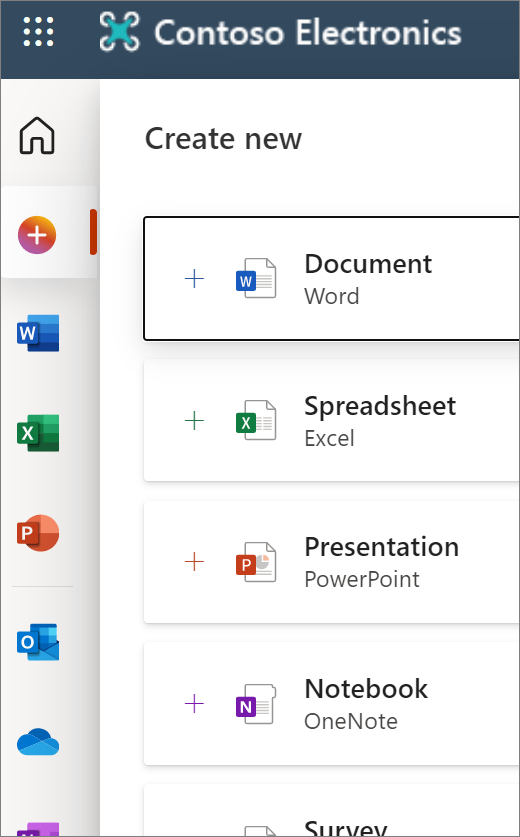This screenshot has width=520, height=837.
Task: Click the PowerPoint subtitle under Presentation
Action: [x=362, y=580]
